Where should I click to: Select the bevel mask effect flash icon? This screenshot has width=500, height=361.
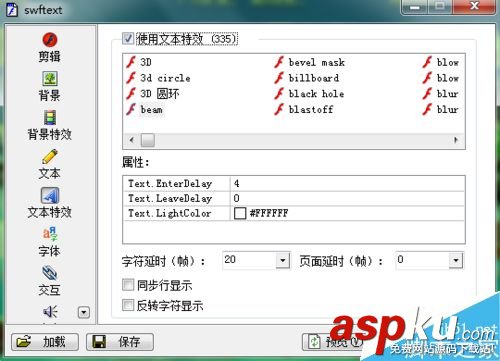pyautogui.click(x=279, y=62)
